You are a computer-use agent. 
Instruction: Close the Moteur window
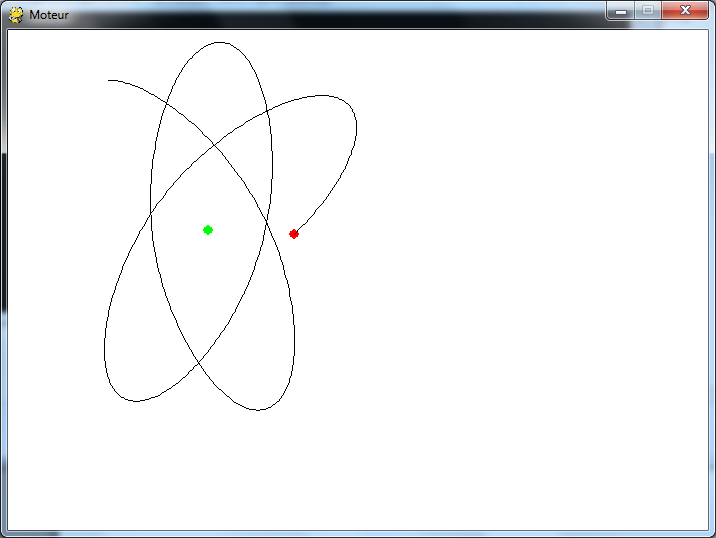click(684, 11)
